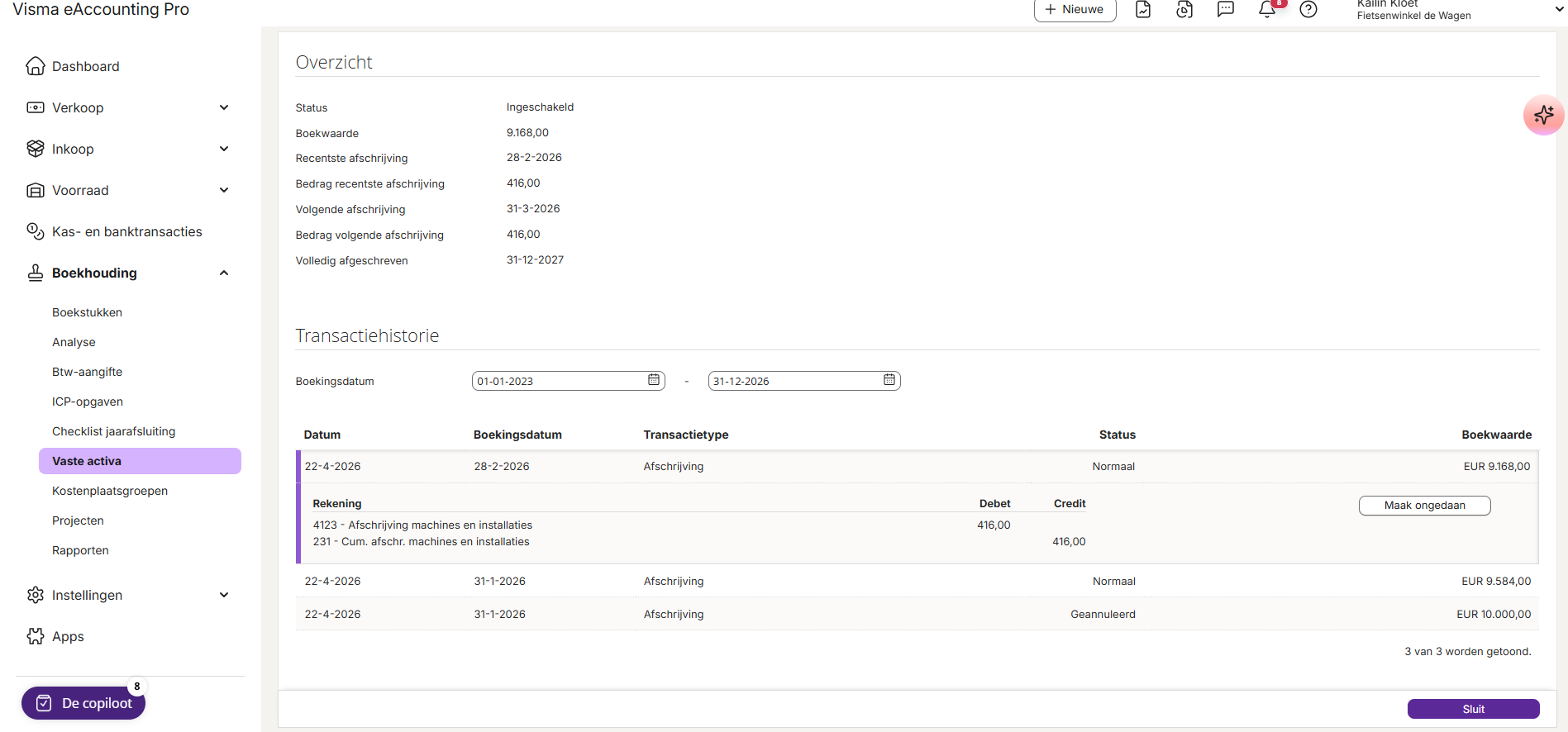1568x732 pixels.
Task: Click the Kas- en banktransacties coins icon
Action: point(36,231)
